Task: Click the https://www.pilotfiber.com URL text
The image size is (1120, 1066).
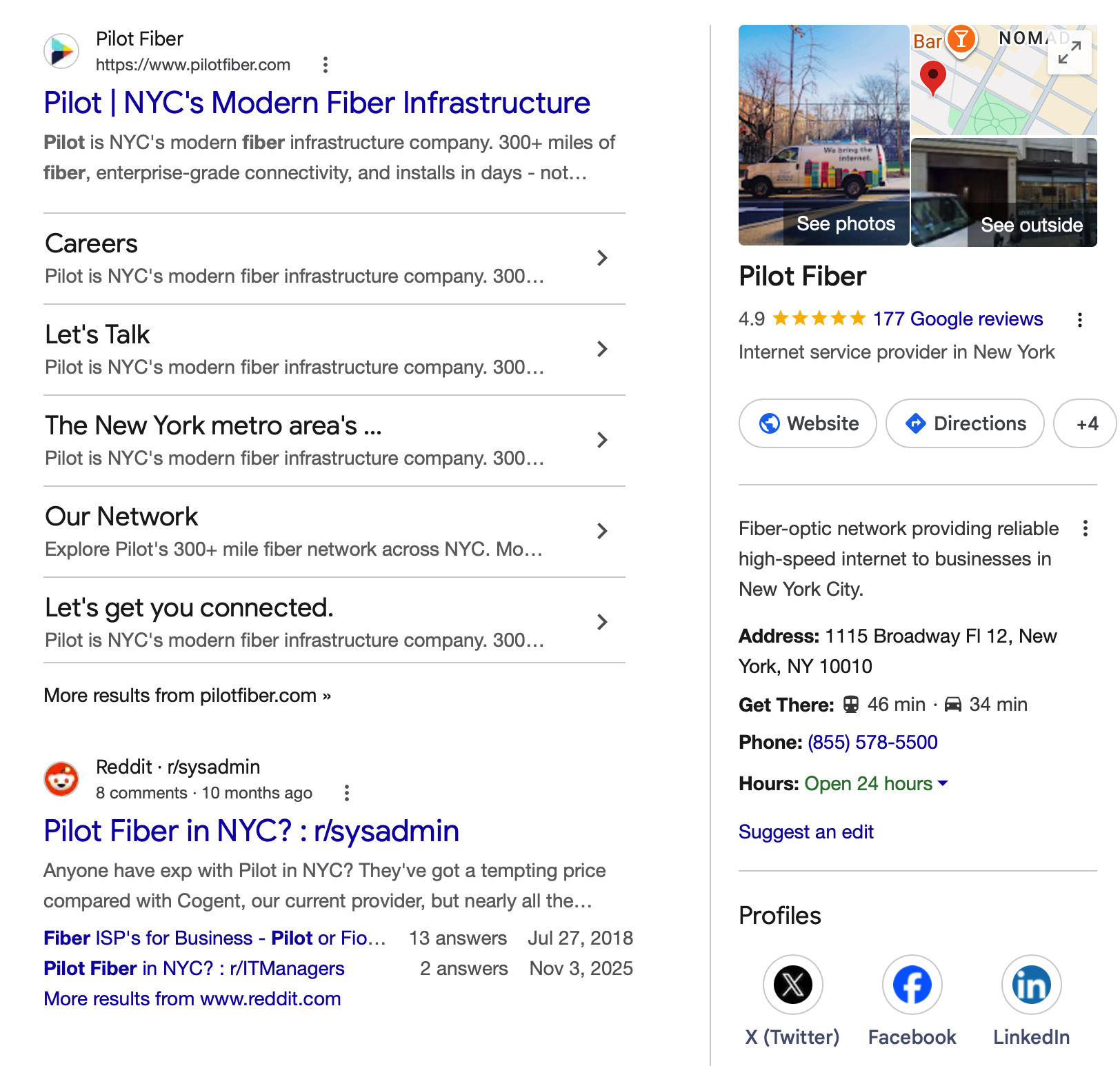Action: [193, 65]
